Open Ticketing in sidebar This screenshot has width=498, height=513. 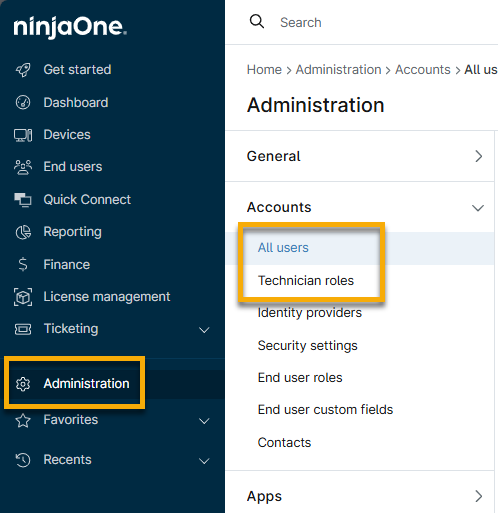(x=71, y=329)
